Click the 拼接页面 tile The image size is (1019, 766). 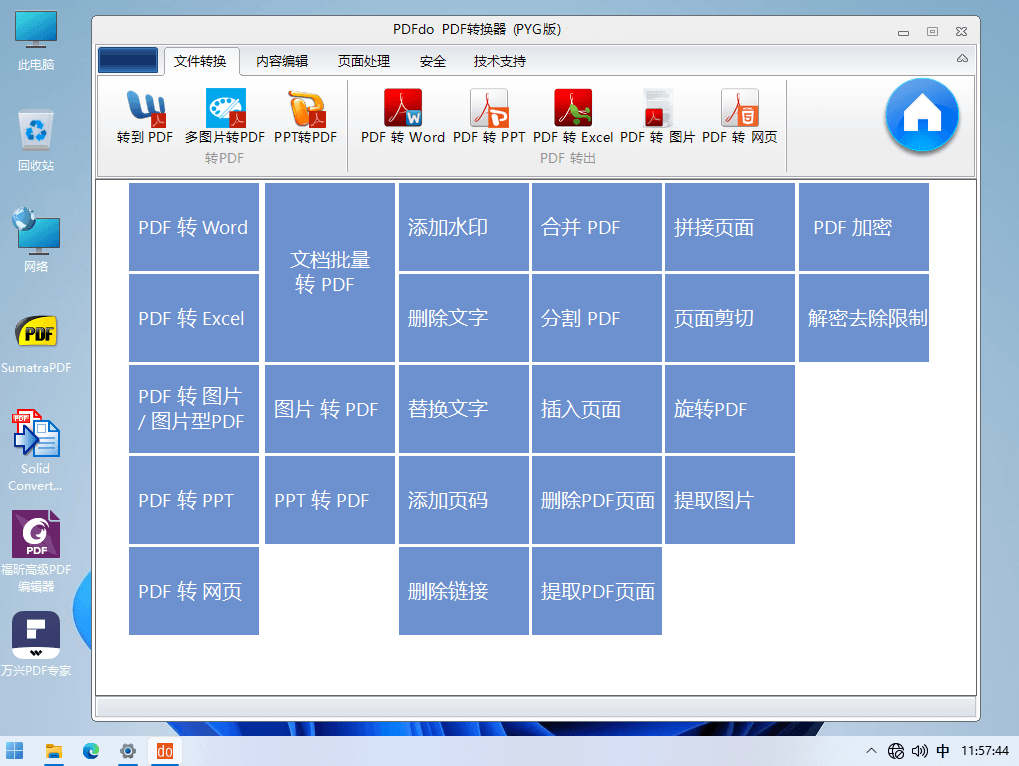click(x=730, y=227)
